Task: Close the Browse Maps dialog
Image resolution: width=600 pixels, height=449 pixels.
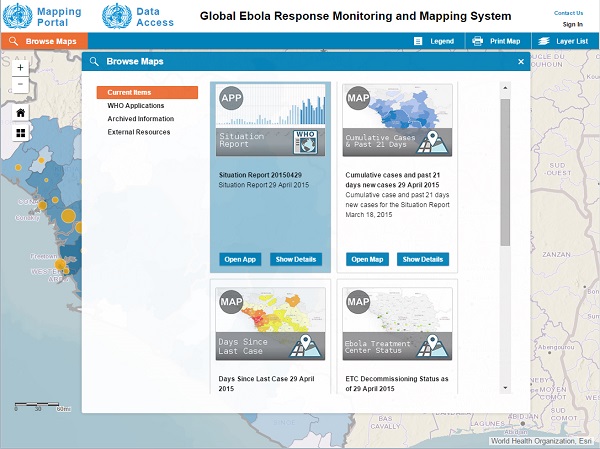Action: pos(520,62)
